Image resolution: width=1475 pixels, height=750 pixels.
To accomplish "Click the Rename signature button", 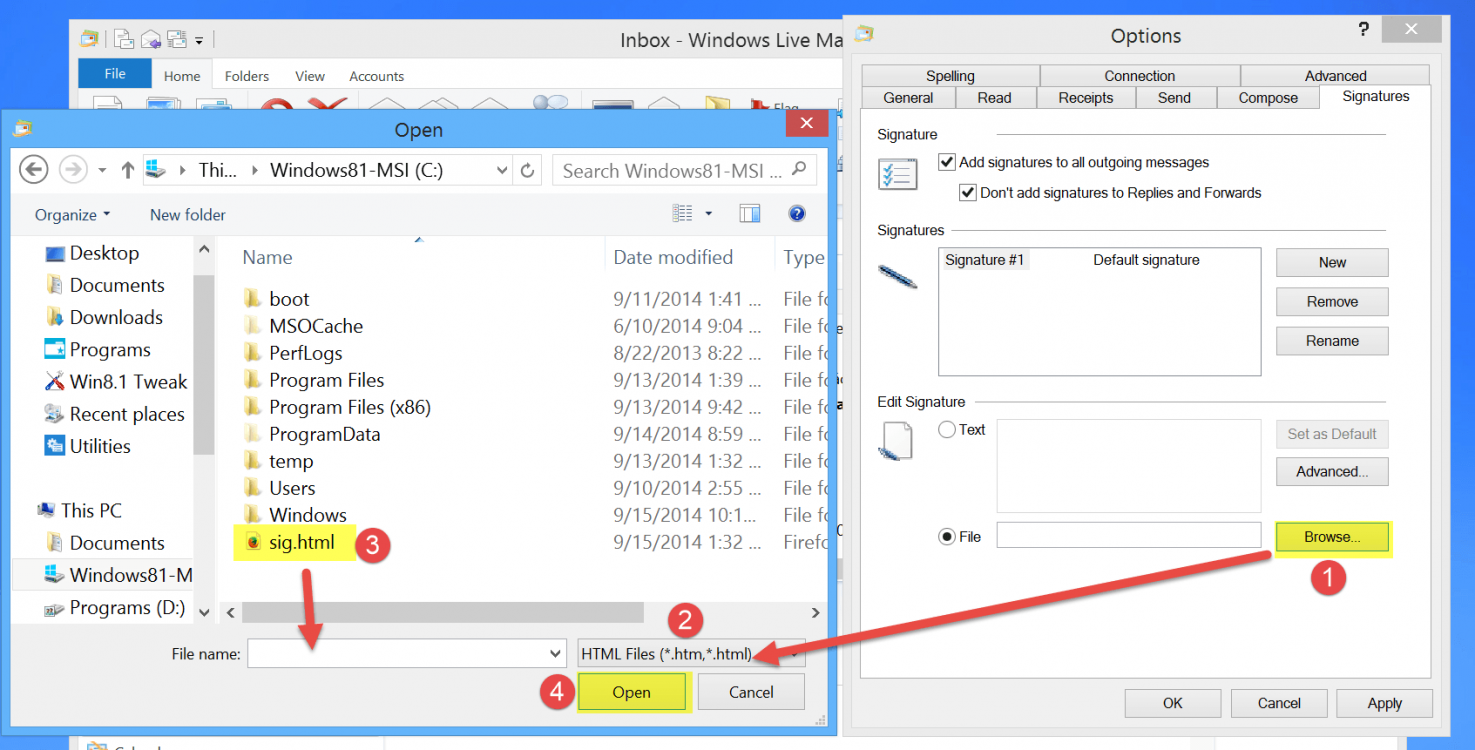I will [1332, 341].
